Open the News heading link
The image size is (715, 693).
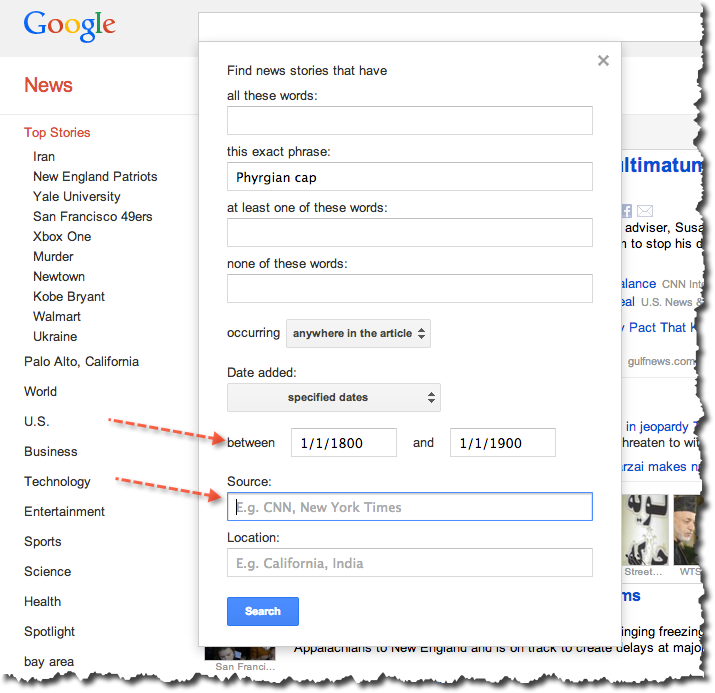(x=48, y=85)
